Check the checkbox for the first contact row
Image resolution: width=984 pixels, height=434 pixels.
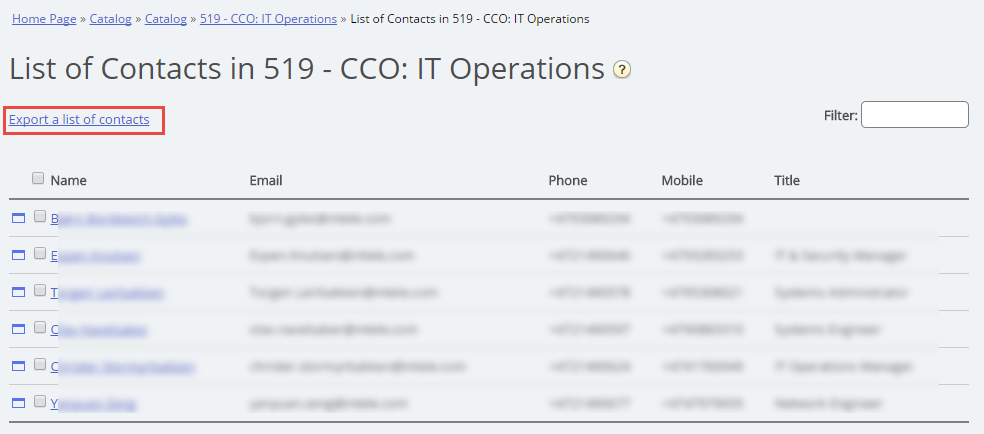coord(40,216)
